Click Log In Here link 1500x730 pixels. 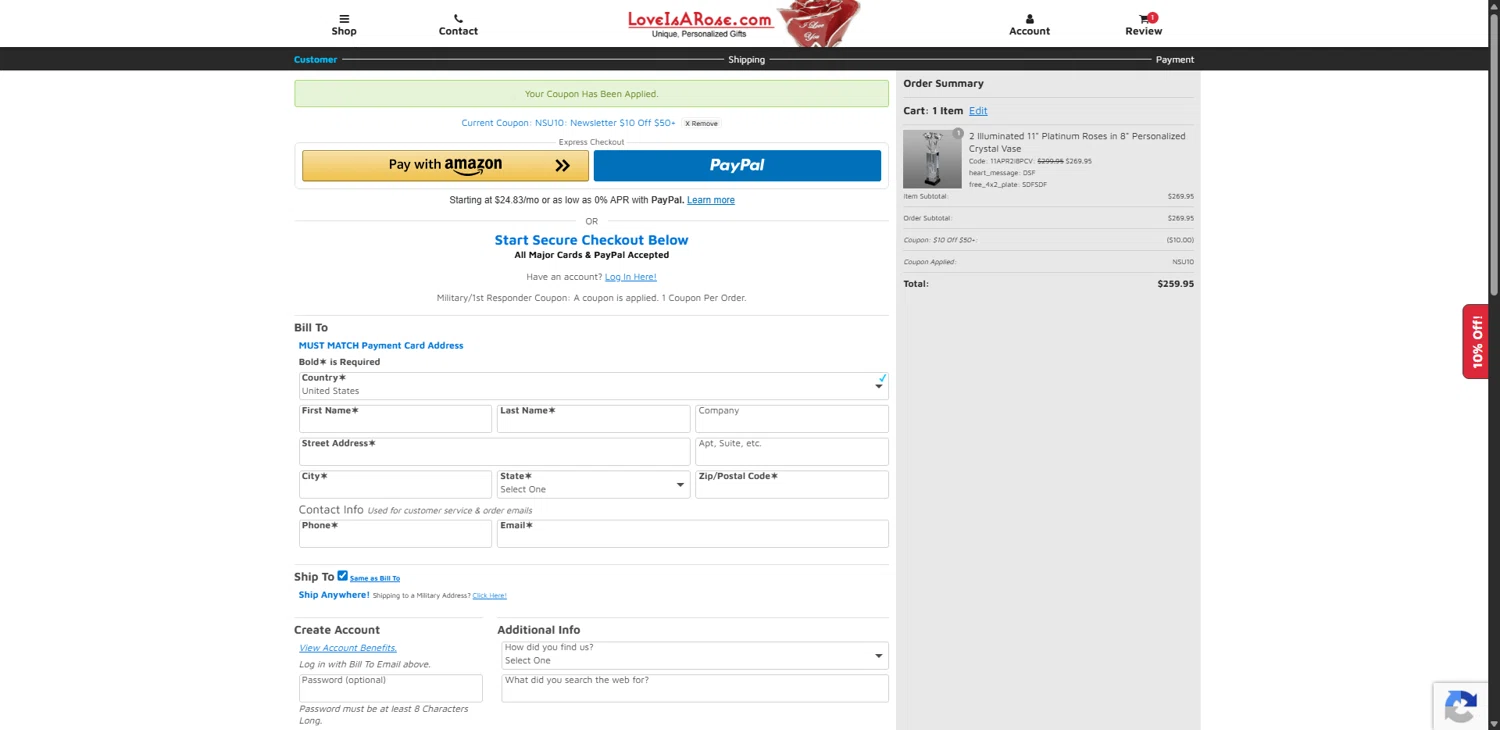point(631,276)
